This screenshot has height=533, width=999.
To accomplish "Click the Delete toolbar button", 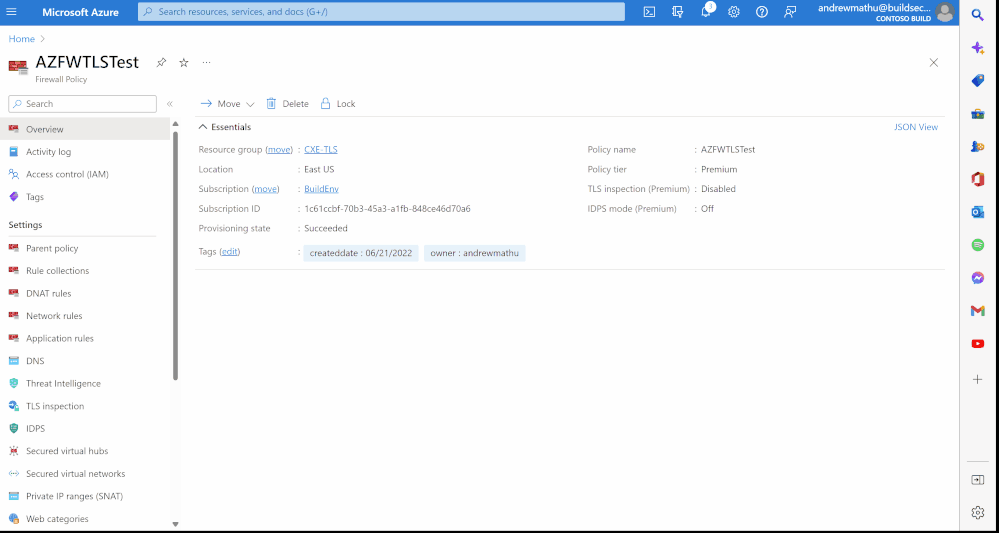I will point(287,104).
